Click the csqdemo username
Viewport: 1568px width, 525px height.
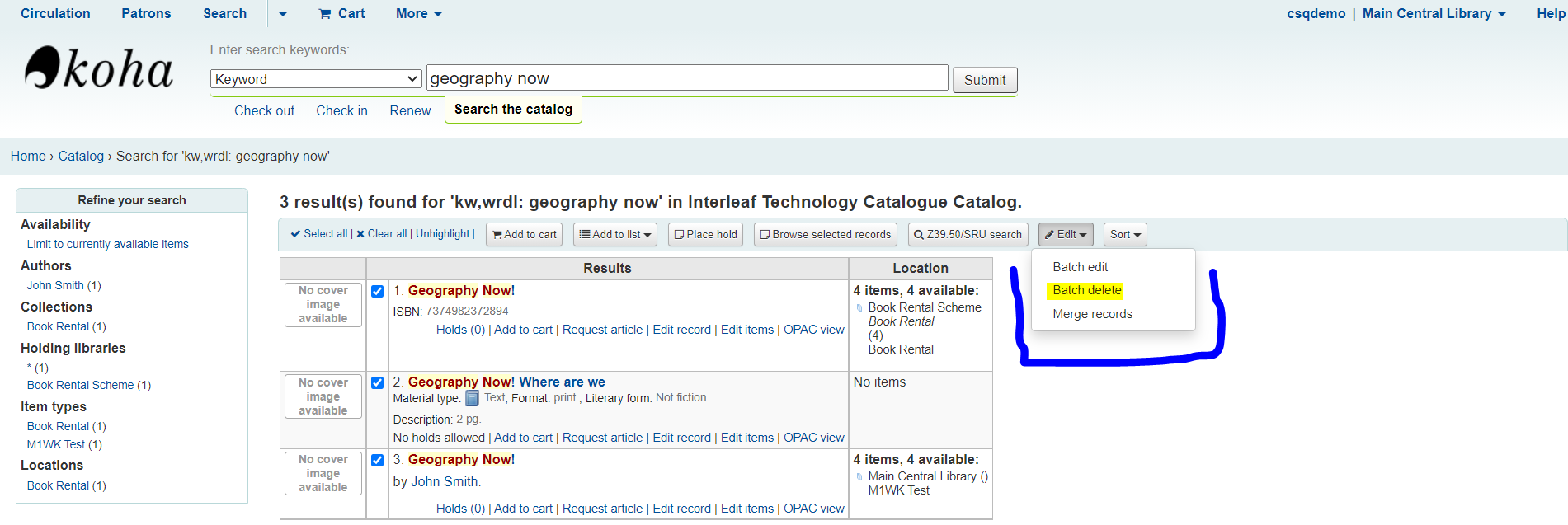[1316, 13]
